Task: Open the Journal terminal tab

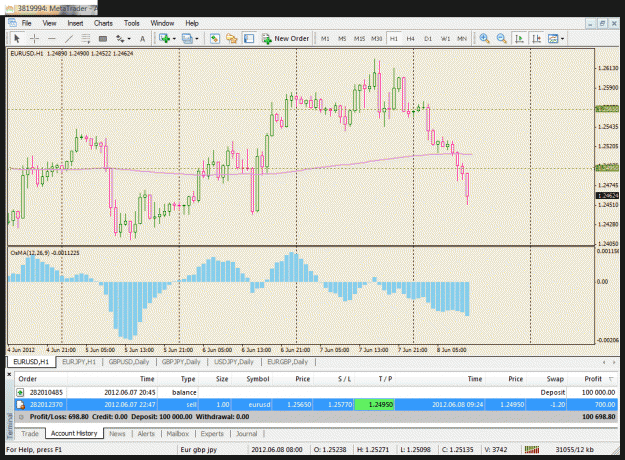Action: tap(246, 434)
